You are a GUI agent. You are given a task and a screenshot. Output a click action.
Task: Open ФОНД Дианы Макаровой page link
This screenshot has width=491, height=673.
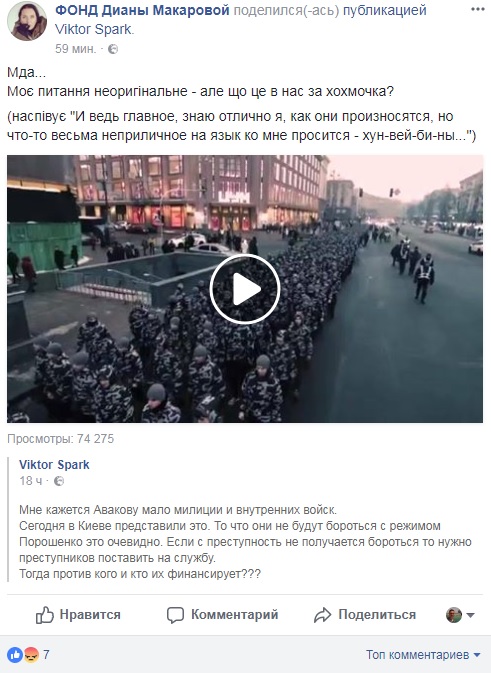coord(142,10)
